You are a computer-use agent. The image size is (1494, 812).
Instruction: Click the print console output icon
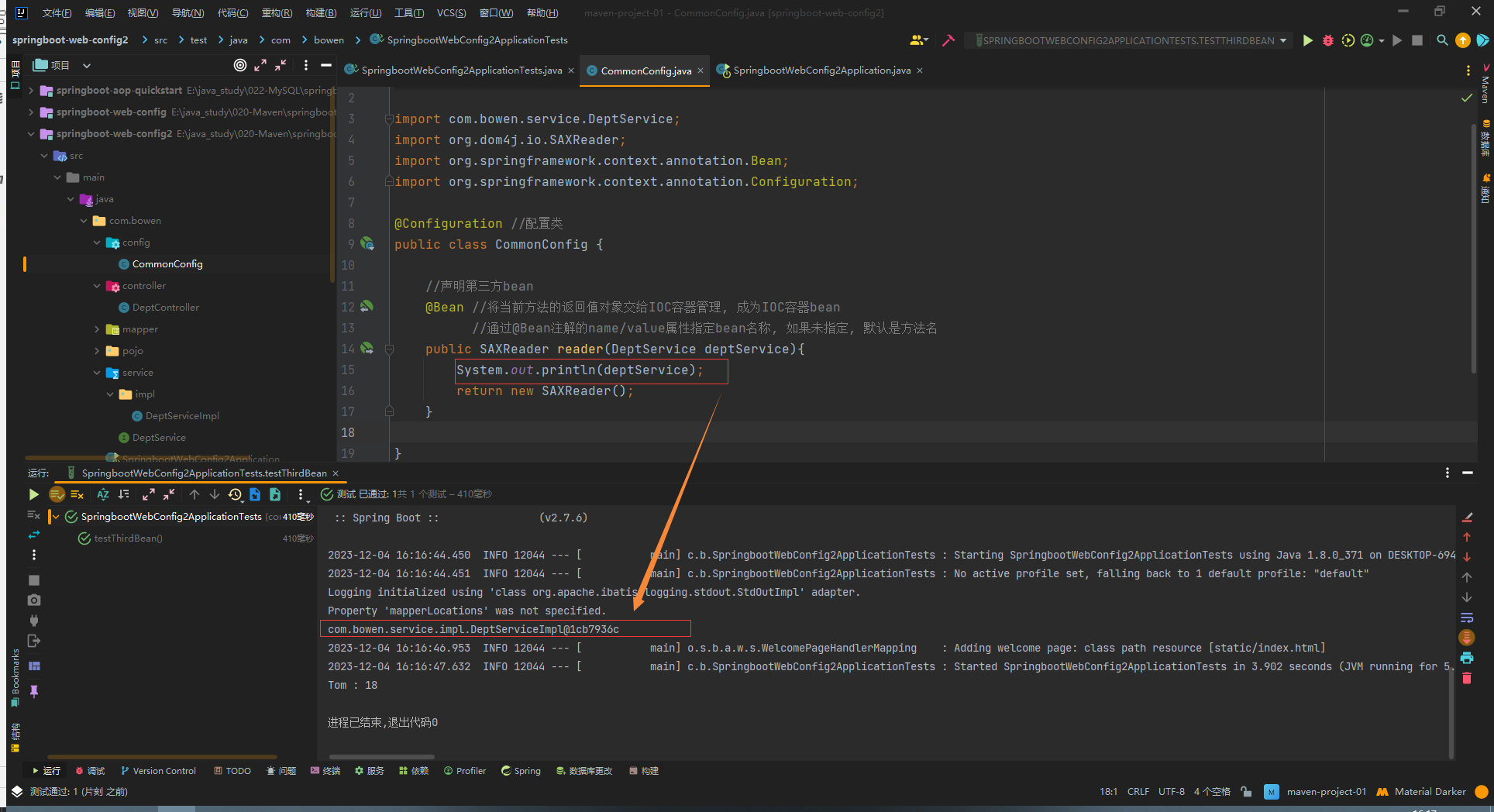tap(1467, 658)
